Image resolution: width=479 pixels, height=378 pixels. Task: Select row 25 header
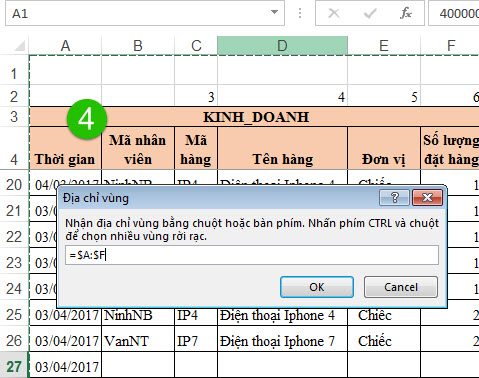point(14,313)
